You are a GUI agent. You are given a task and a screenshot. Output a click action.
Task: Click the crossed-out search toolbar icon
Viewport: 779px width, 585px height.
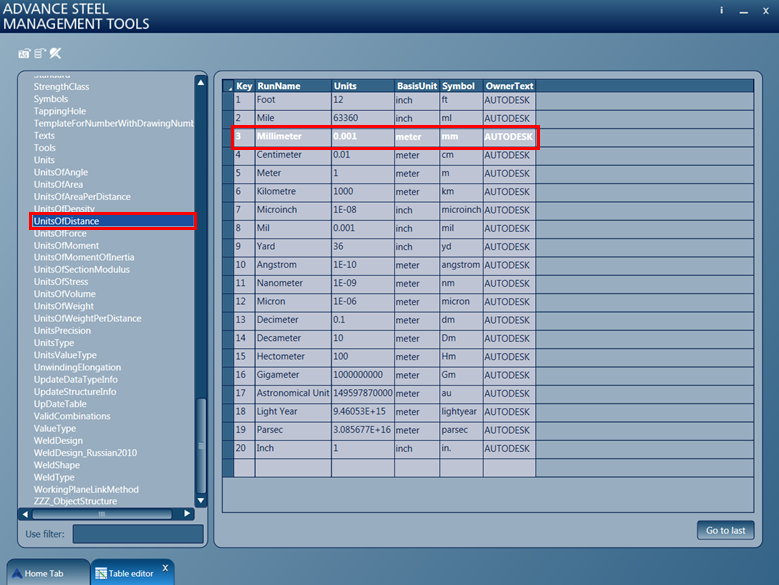[x=56, y=53]
